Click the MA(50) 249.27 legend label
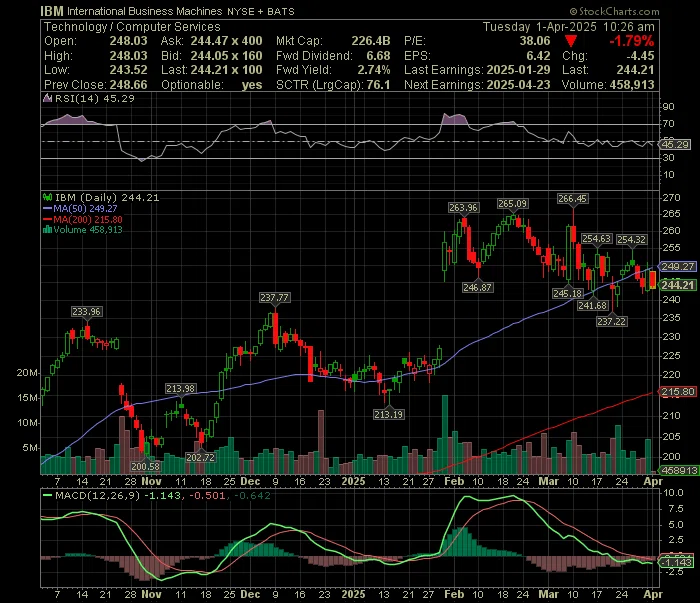Screen dimensions: 700x603 point(85,208)
